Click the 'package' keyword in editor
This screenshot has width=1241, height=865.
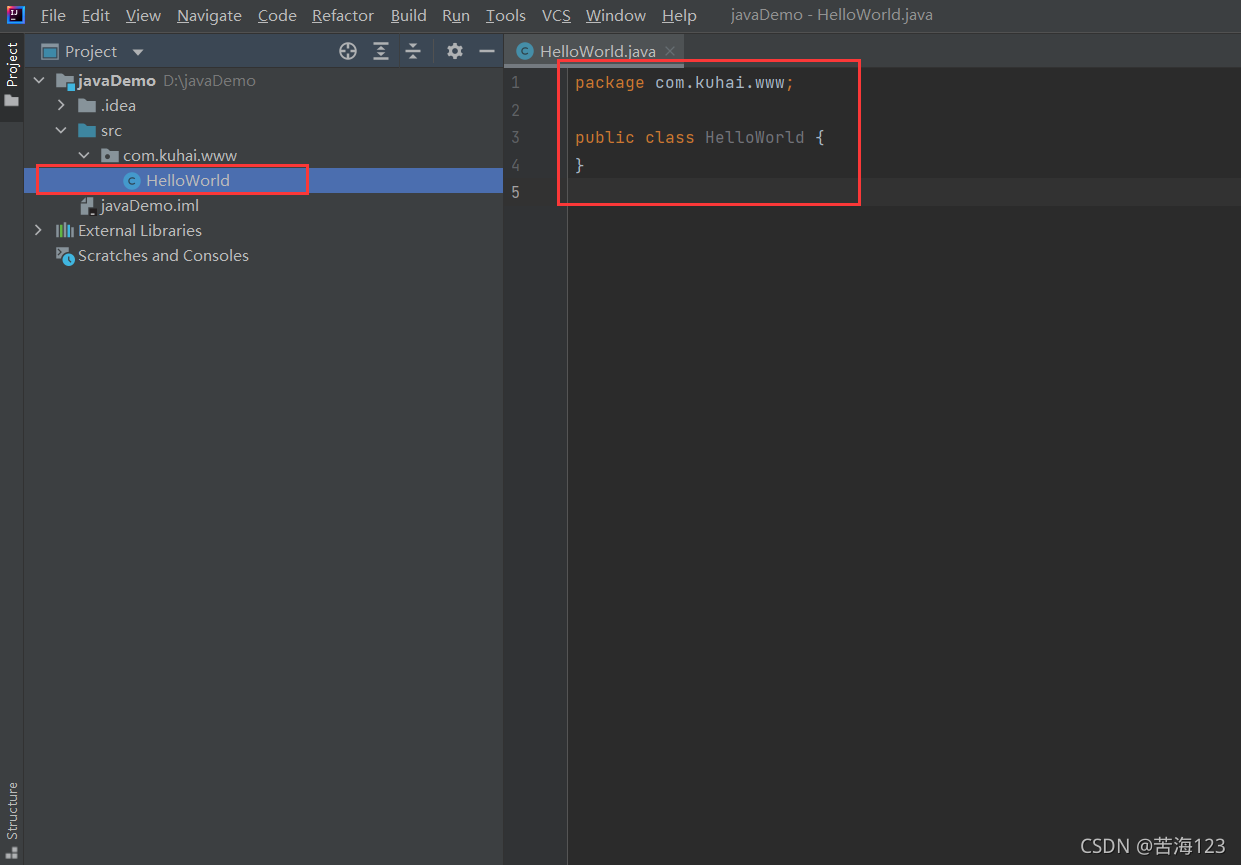(x=610, y=83)
